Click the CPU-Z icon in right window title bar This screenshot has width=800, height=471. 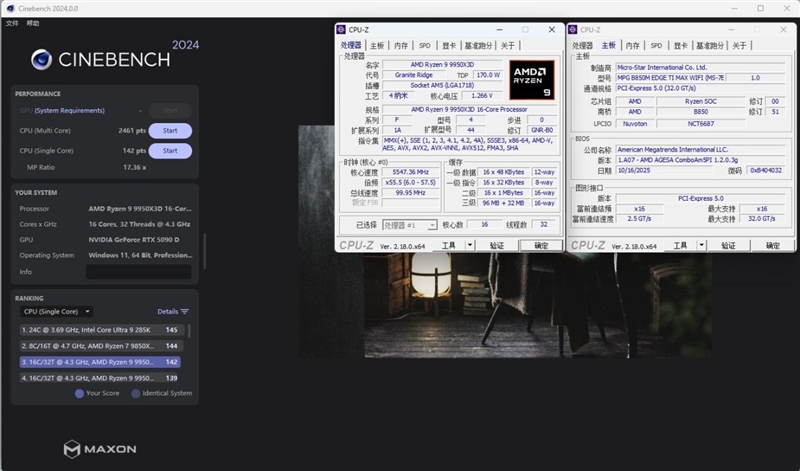click(x=574, y=30)
